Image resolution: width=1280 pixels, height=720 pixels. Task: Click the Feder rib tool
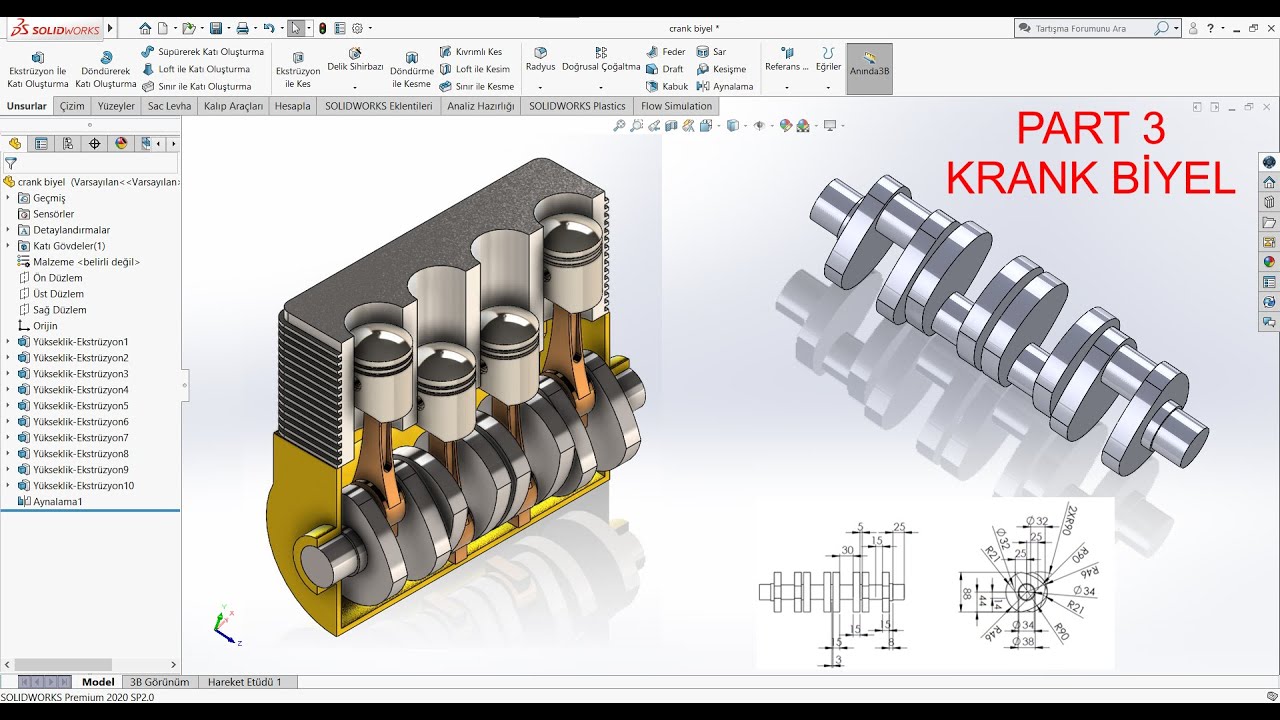(x=666, y=52)
